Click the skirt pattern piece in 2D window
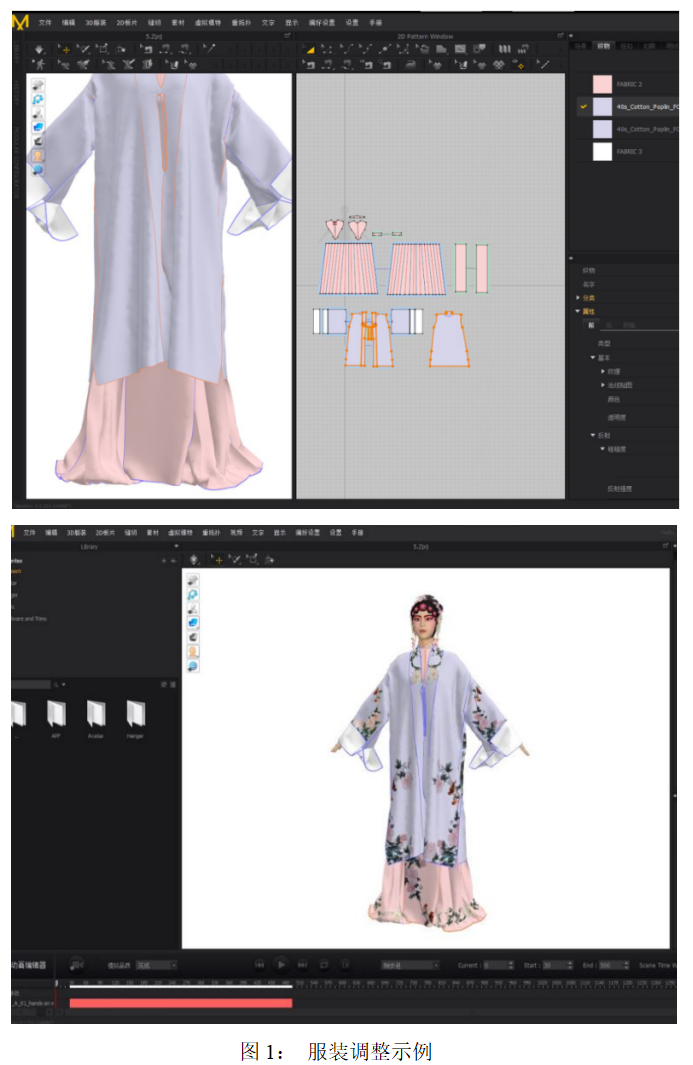The height and width of the screenshot is (1065, 693). (350, 268)
